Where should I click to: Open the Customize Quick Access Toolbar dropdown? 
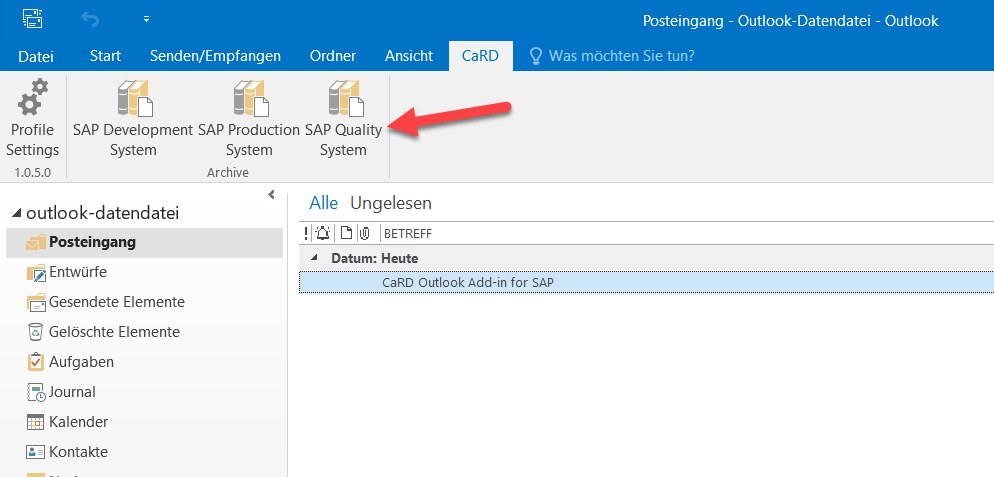(x=146, y=20)
